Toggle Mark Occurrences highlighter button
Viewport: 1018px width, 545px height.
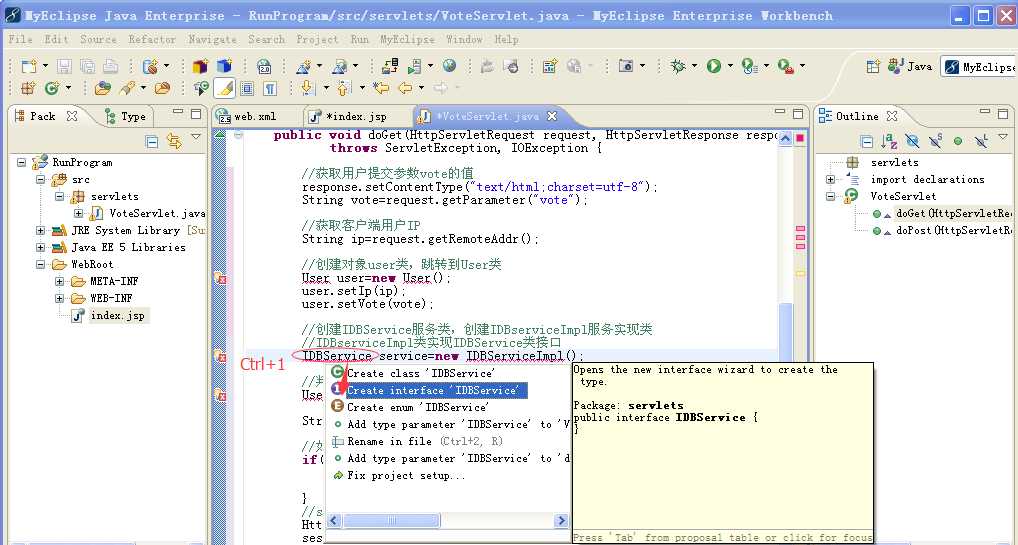(224, 88)
